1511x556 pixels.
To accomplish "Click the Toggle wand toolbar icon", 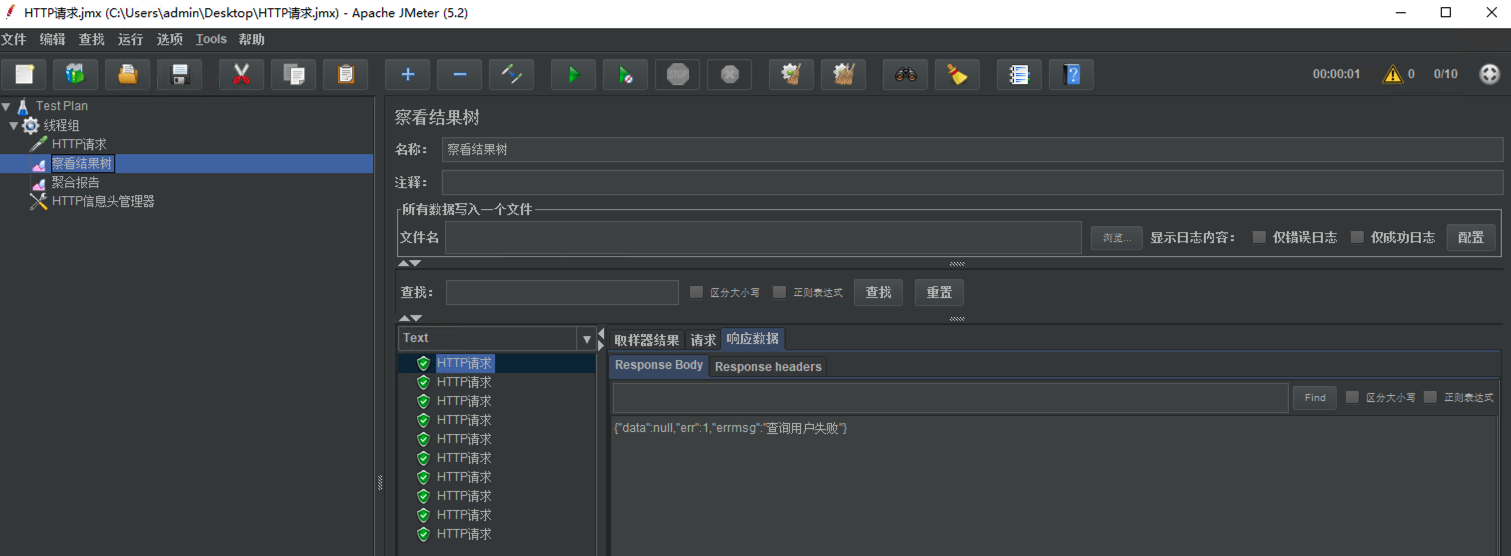I will pyautogui.click(x=511, y=75).
